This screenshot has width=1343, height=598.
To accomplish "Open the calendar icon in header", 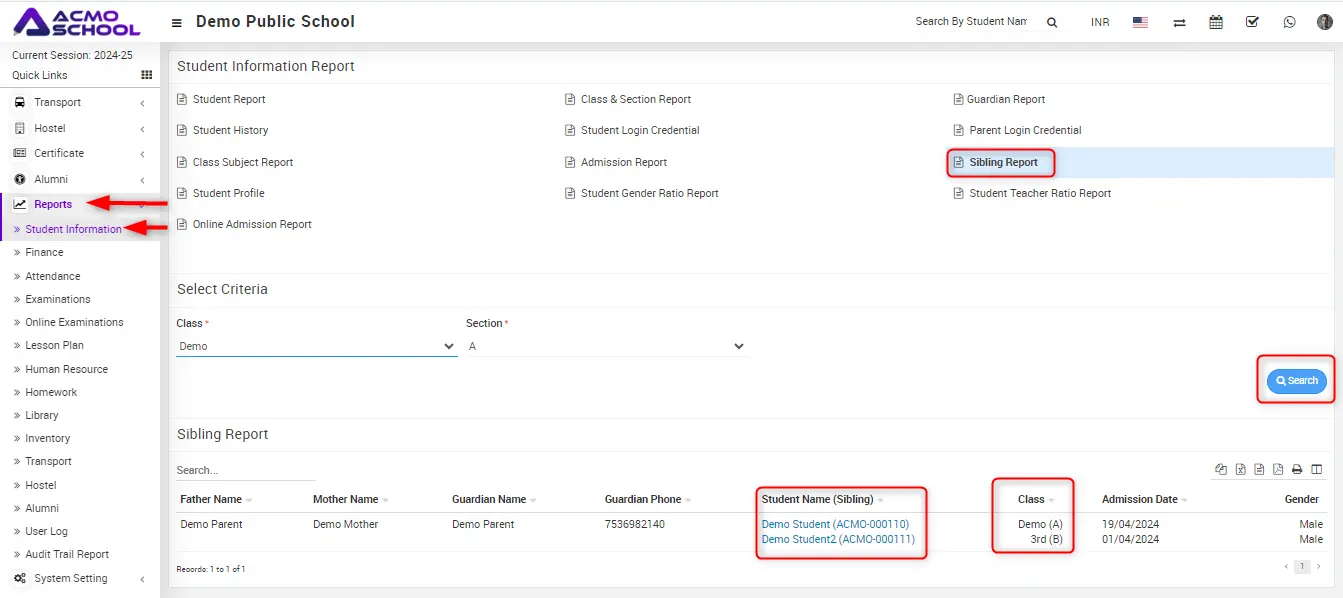I will [x=1216, y=22].
